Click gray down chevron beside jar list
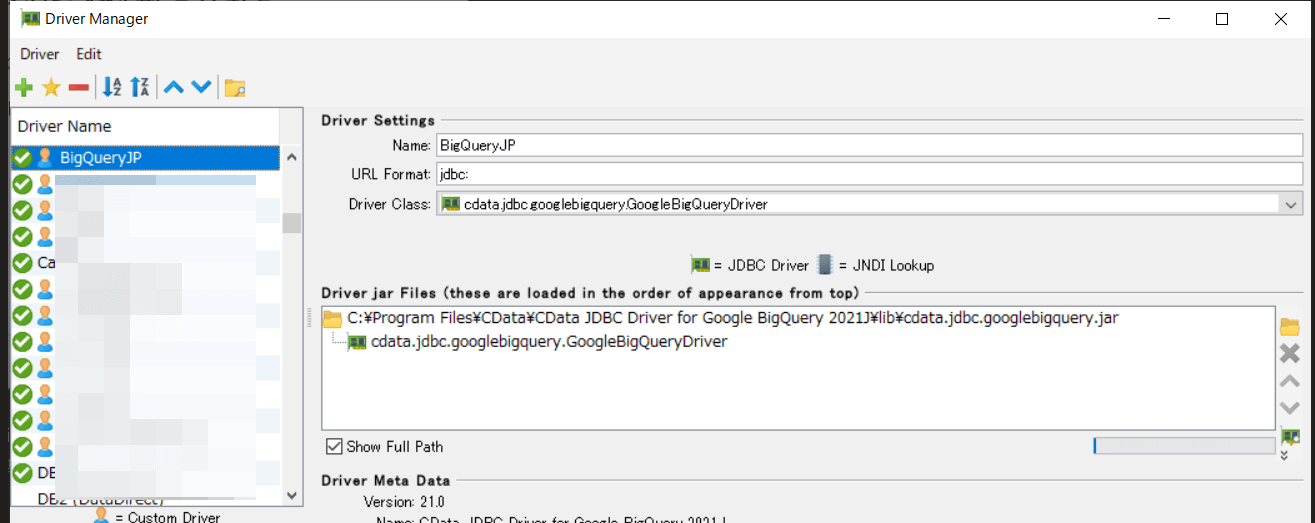Screen dimensions: 1315x523 pos(1290,408)
